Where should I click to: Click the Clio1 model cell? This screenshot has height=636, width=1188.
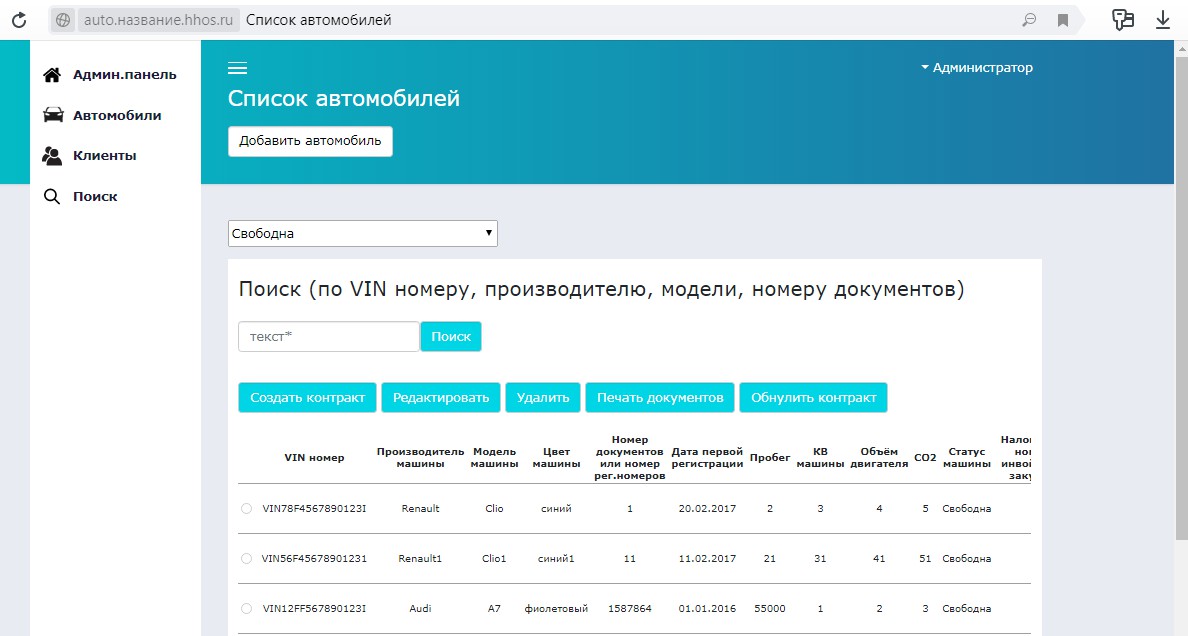pyautogui.click(x=494, y=559)
